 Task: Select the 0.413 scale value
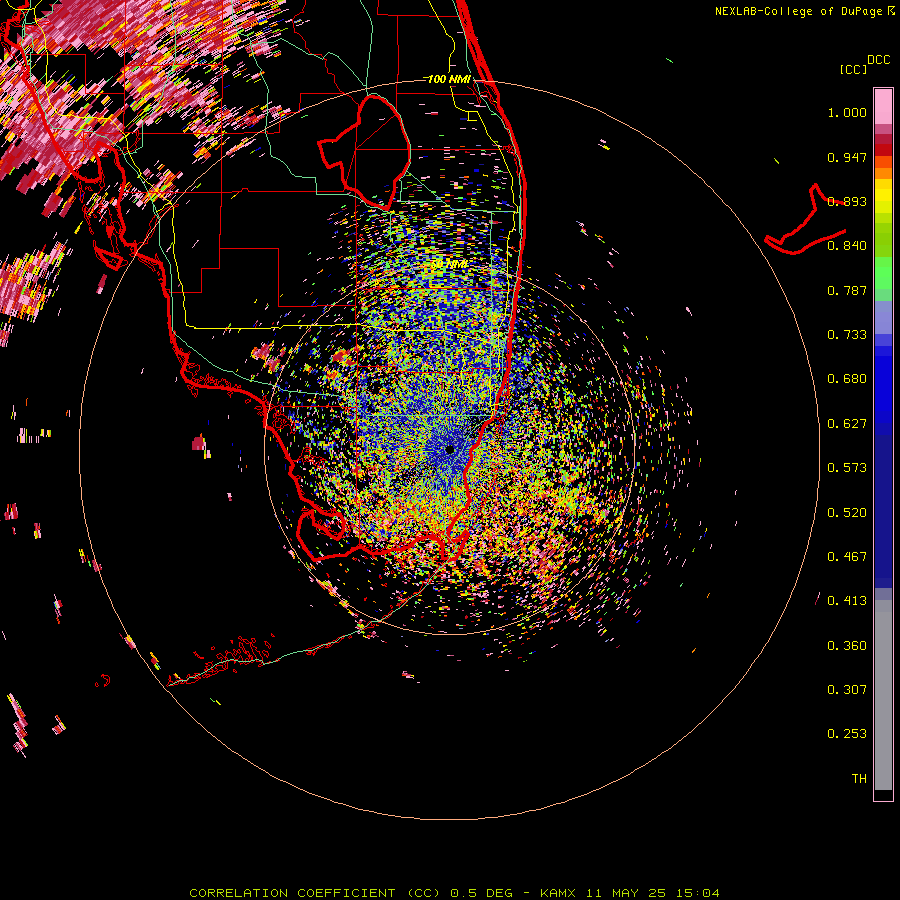847,601
